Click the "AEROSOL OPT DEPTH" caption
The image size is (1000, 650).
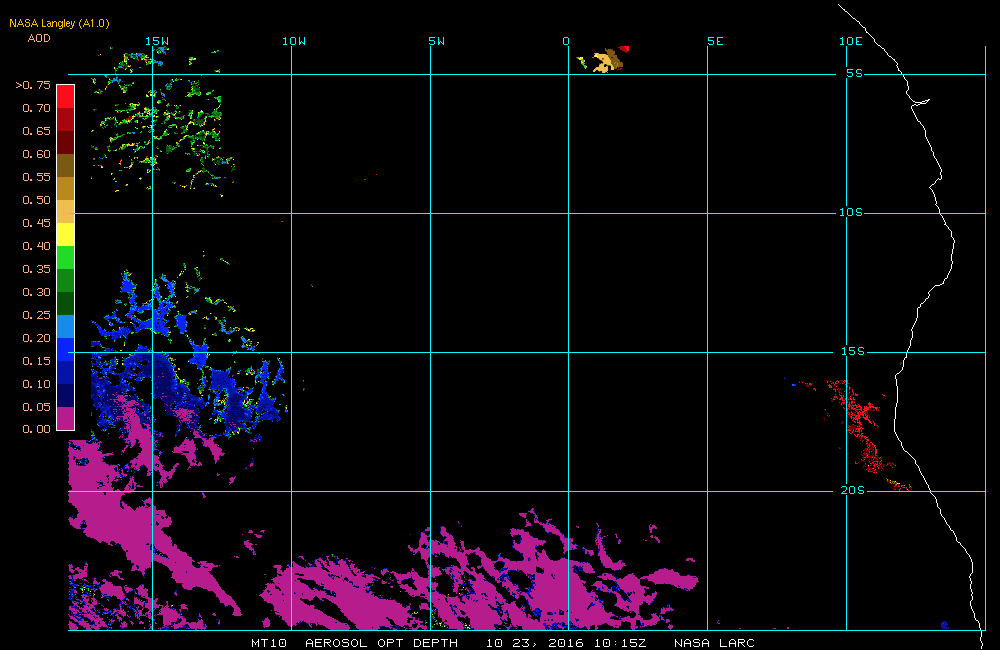pyautogui.click(x=381, y=643)
